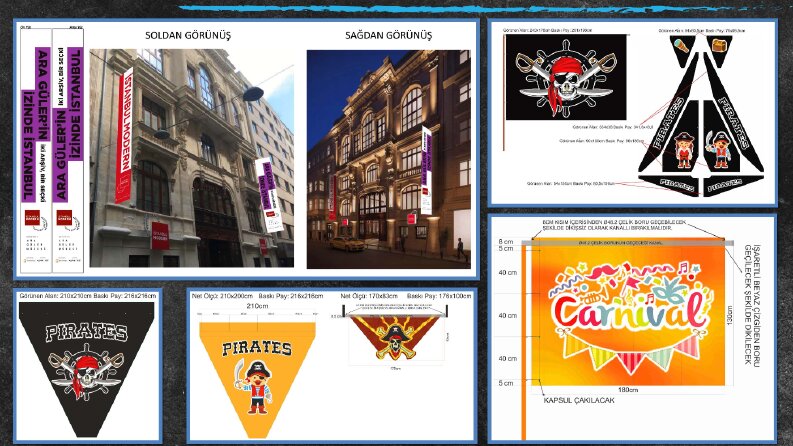This screenshot has width=793, height=446.
Task: Click the steel pipe instruction note above Carnival banner
Action: pos(614,225)
